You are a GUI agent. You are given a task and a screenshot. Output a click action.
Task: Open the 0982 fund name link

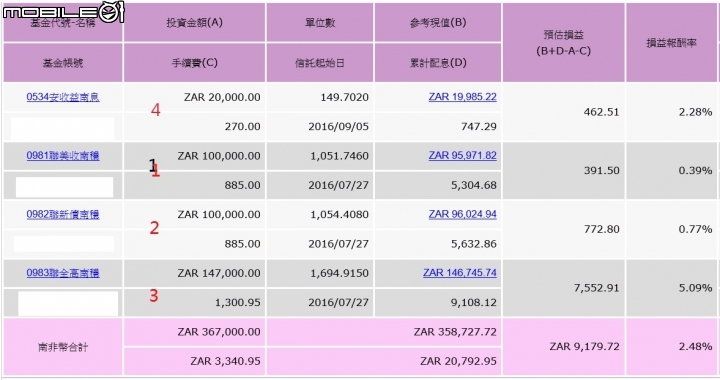63,214
